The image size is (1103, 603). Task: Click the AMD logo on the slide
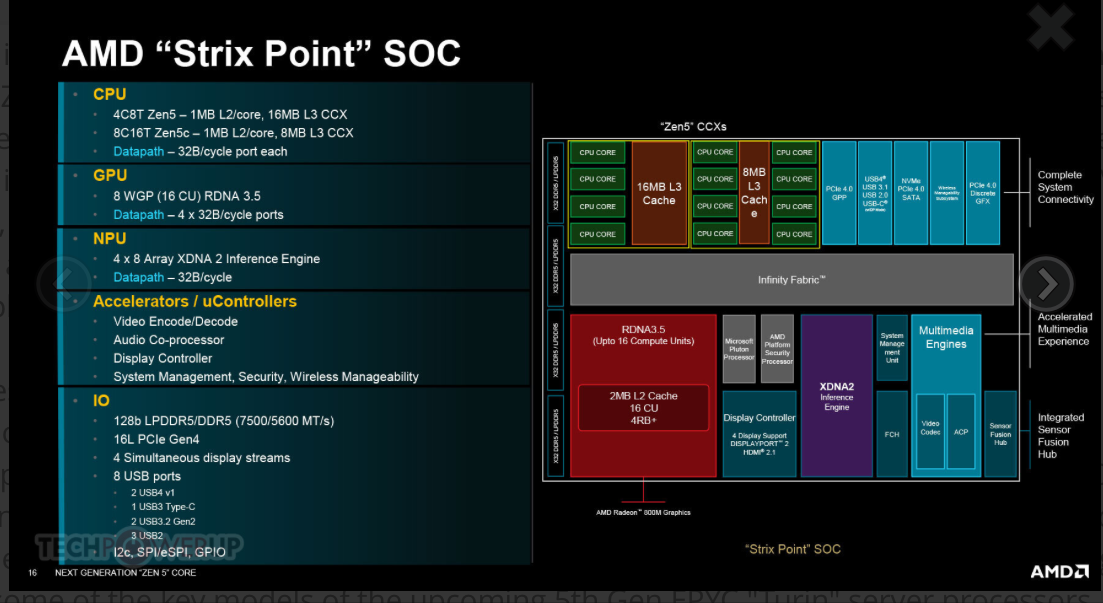click(x=1059, y=572)
